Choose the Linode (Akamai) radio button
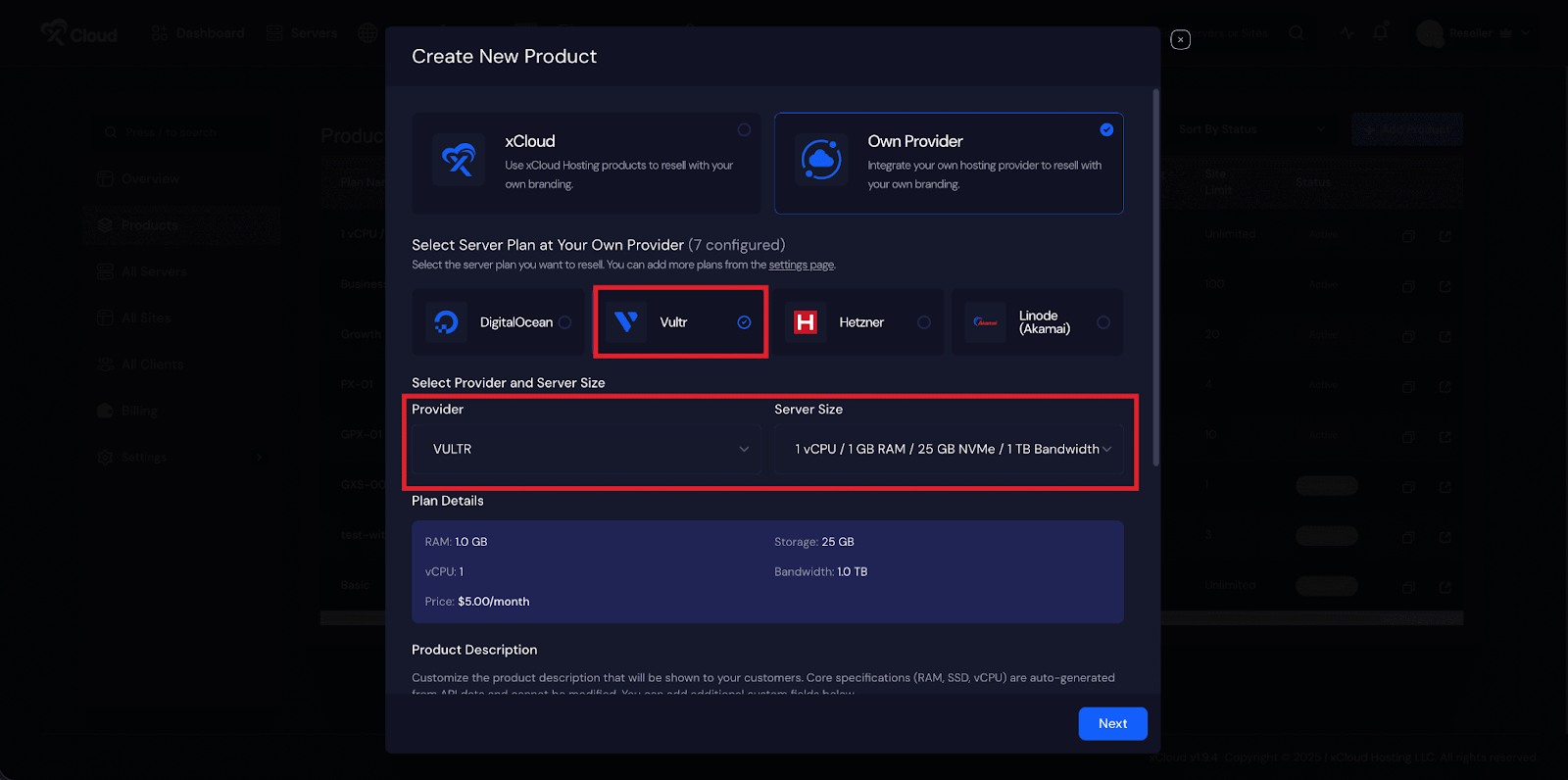The image size is (1568, 780). click(x=1103, y=322)
